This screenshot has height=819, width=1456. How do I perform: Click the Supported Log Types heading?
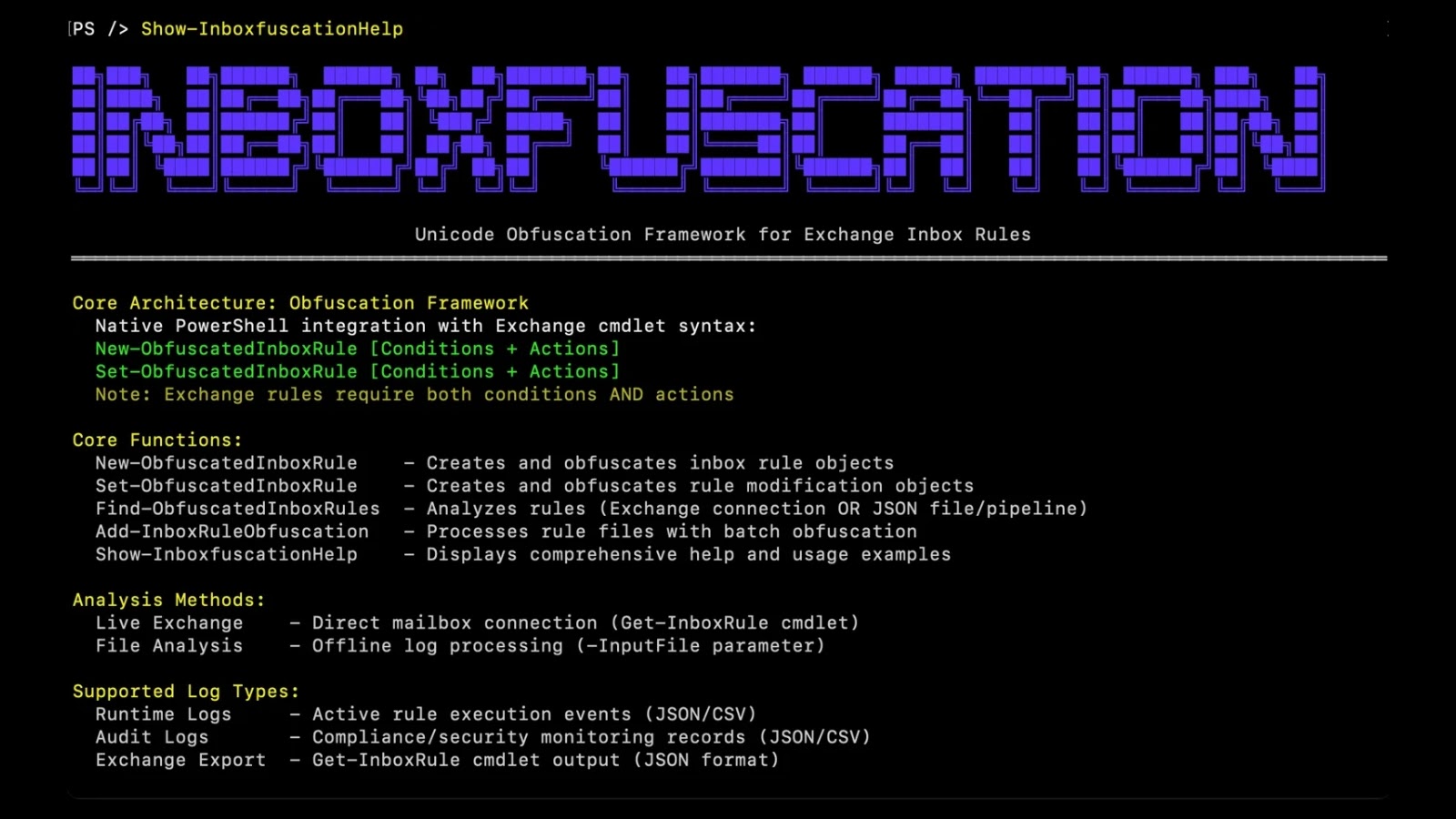point(185,691)
